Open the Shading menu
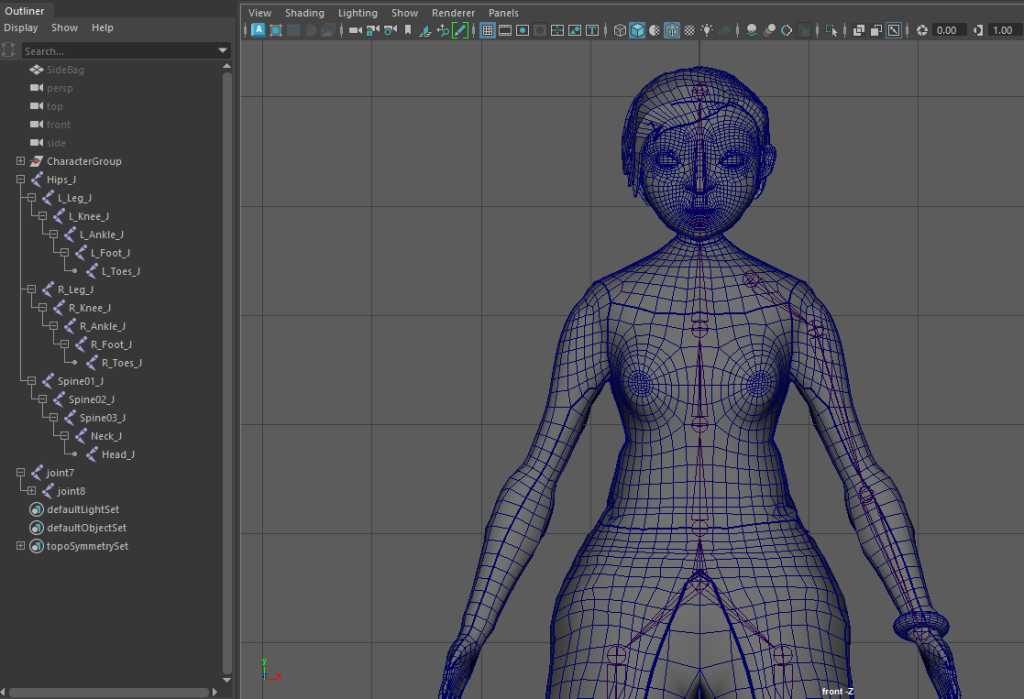Image resolution: width=1024 pixels, height=699 pixels. 304,13
